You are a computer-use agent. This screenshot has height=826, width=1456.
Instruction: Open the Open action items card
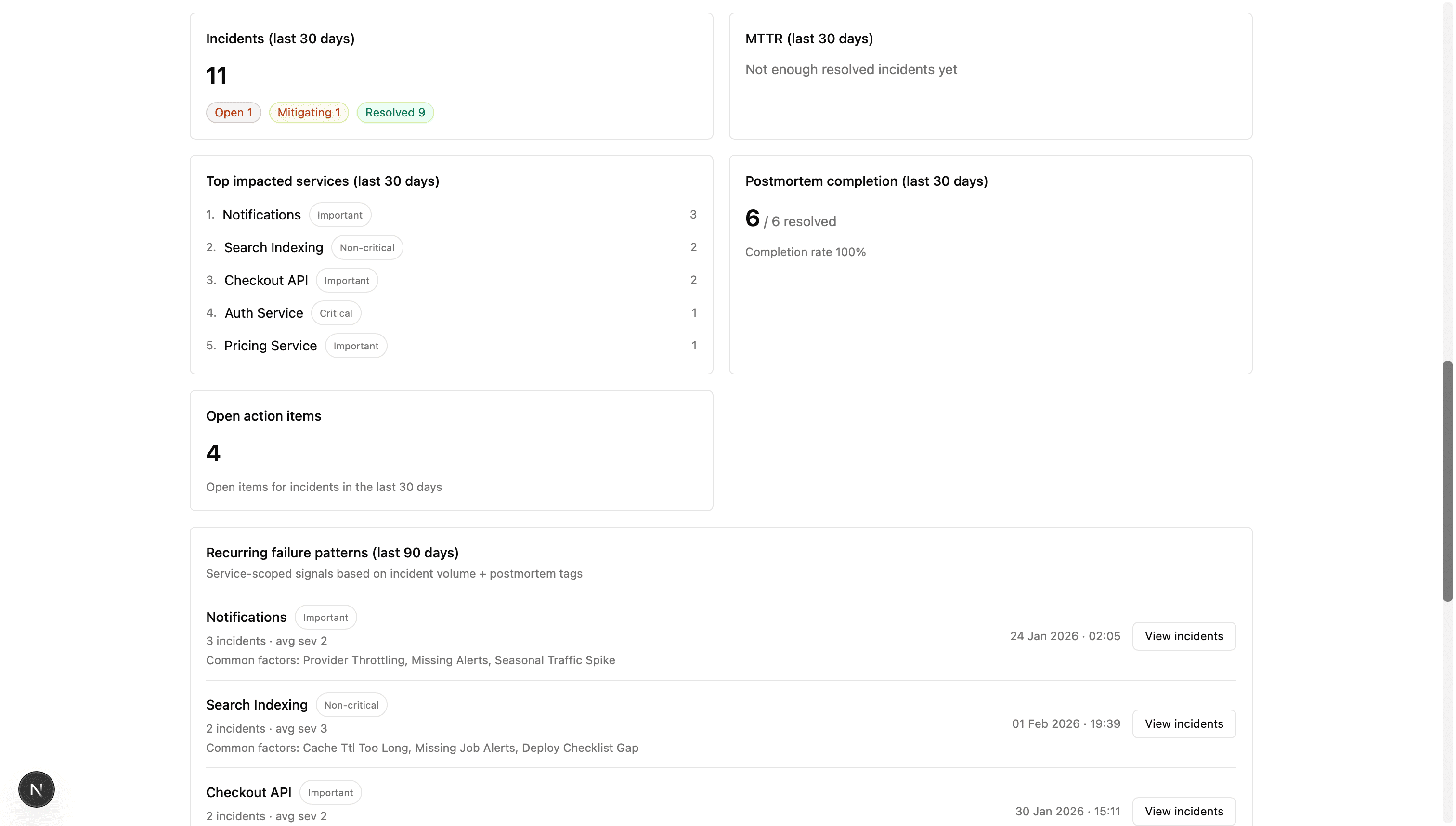tap(451, 451)
